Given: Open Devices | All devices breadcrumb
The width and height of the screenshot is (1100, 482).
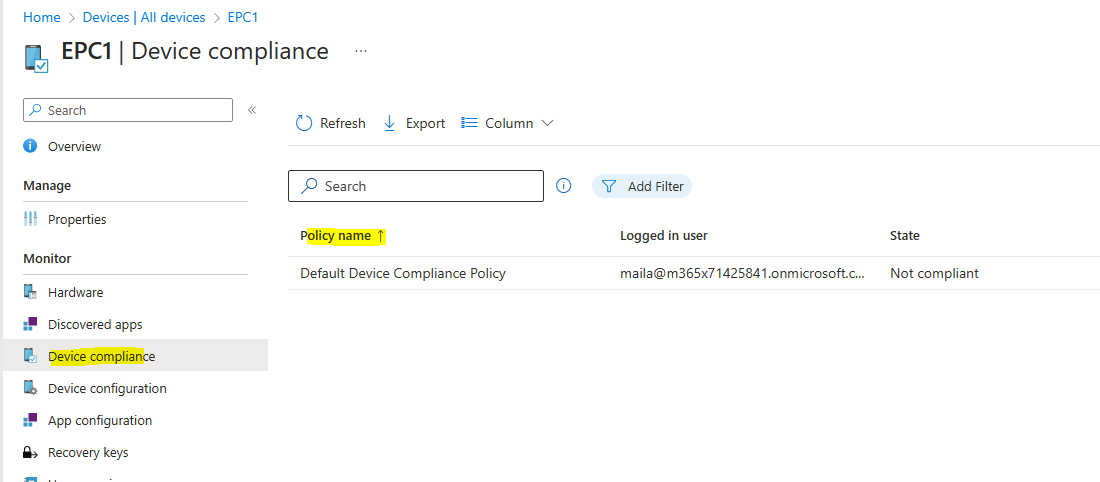Looking at the screenshot, I should click(144, 18).
